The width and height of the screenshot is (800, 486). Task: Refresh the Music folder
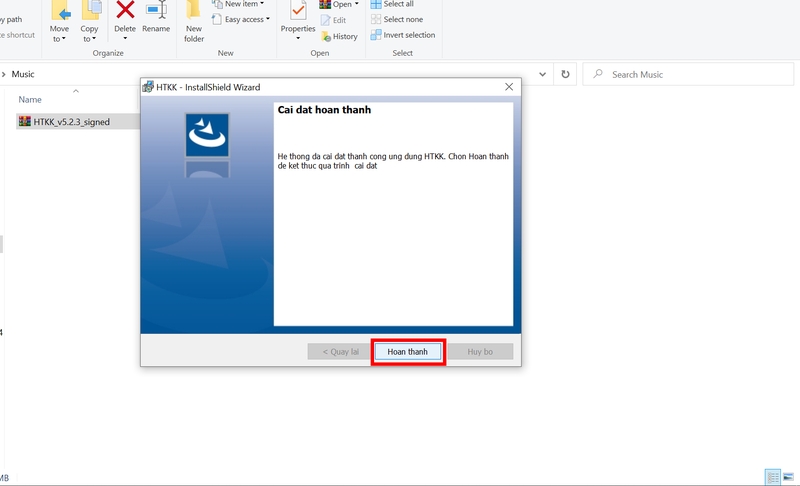coord(565,74)
